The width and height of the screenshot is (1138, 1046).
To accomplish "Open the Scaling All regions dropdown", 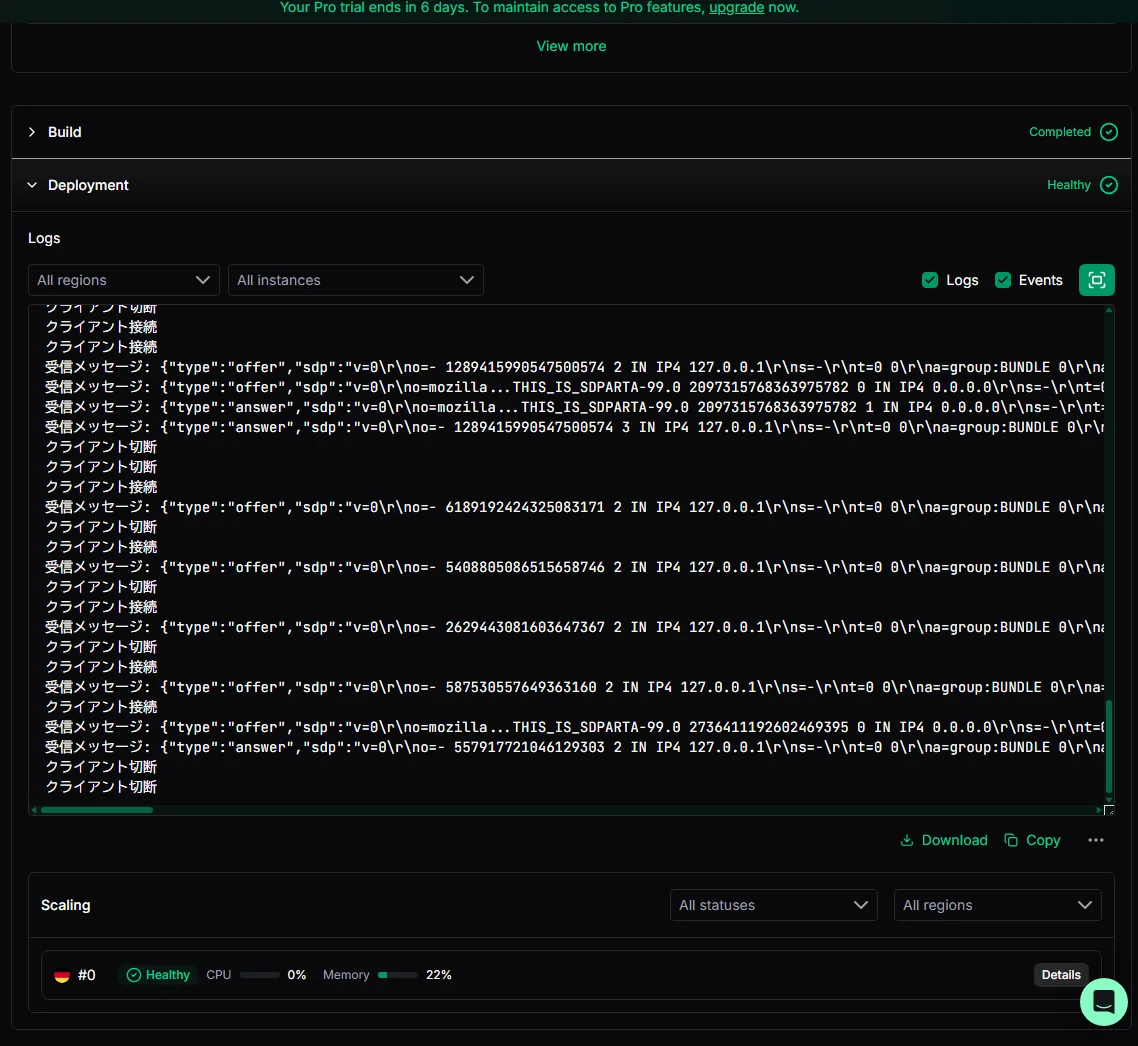I will click(x=997, y=905).
